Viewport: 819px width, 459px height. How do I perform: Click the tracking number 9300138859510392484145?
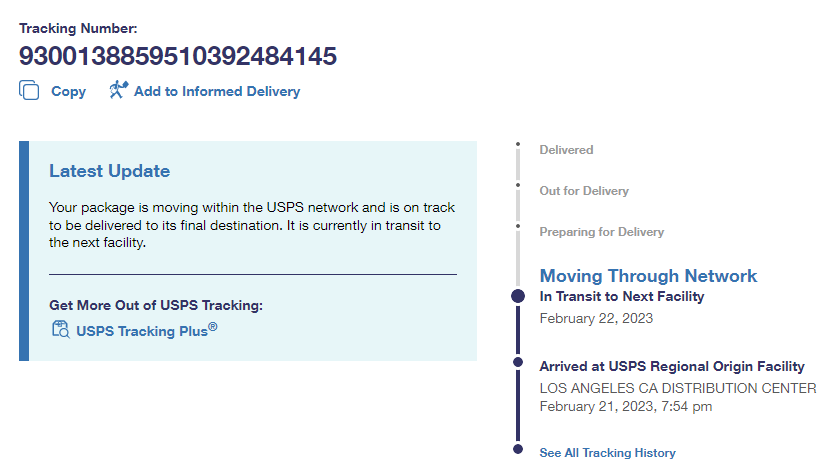178,56
